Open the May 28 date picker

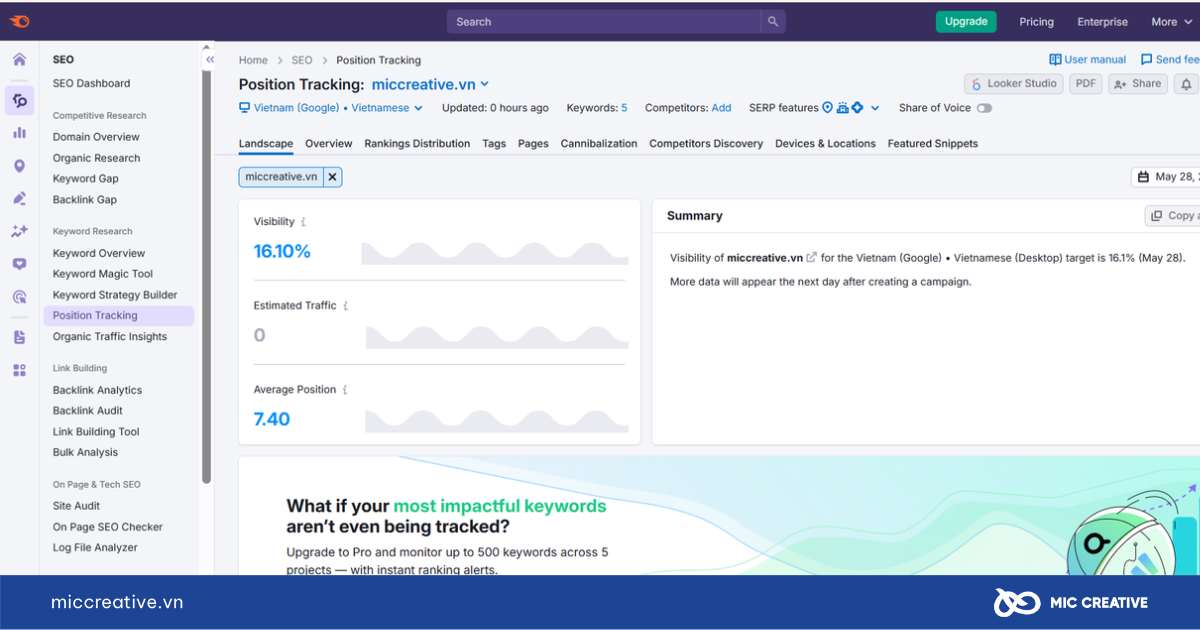pyautogui.click(x=1166, y=177)
